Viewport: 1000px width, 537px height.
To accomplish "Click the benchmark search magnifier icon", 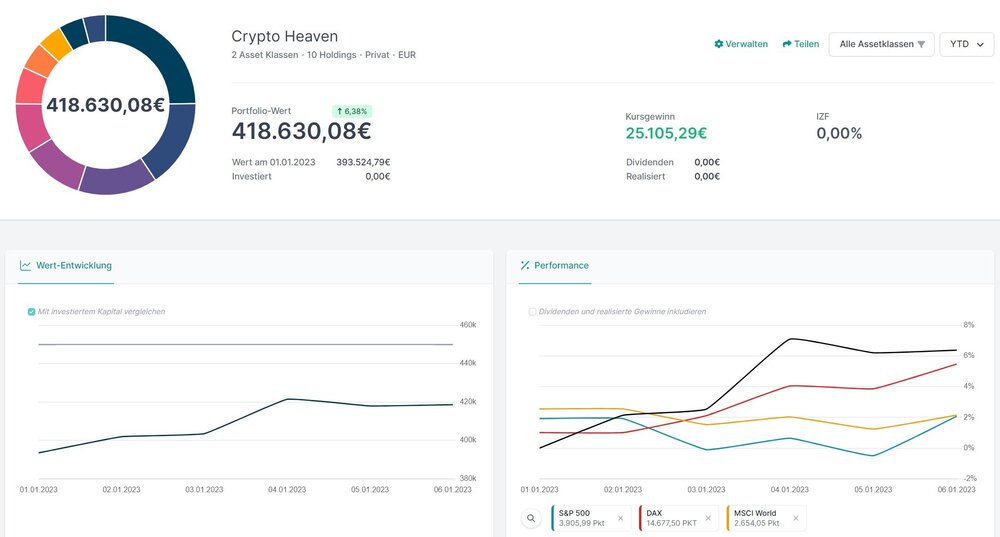I will tap(531, 518).
